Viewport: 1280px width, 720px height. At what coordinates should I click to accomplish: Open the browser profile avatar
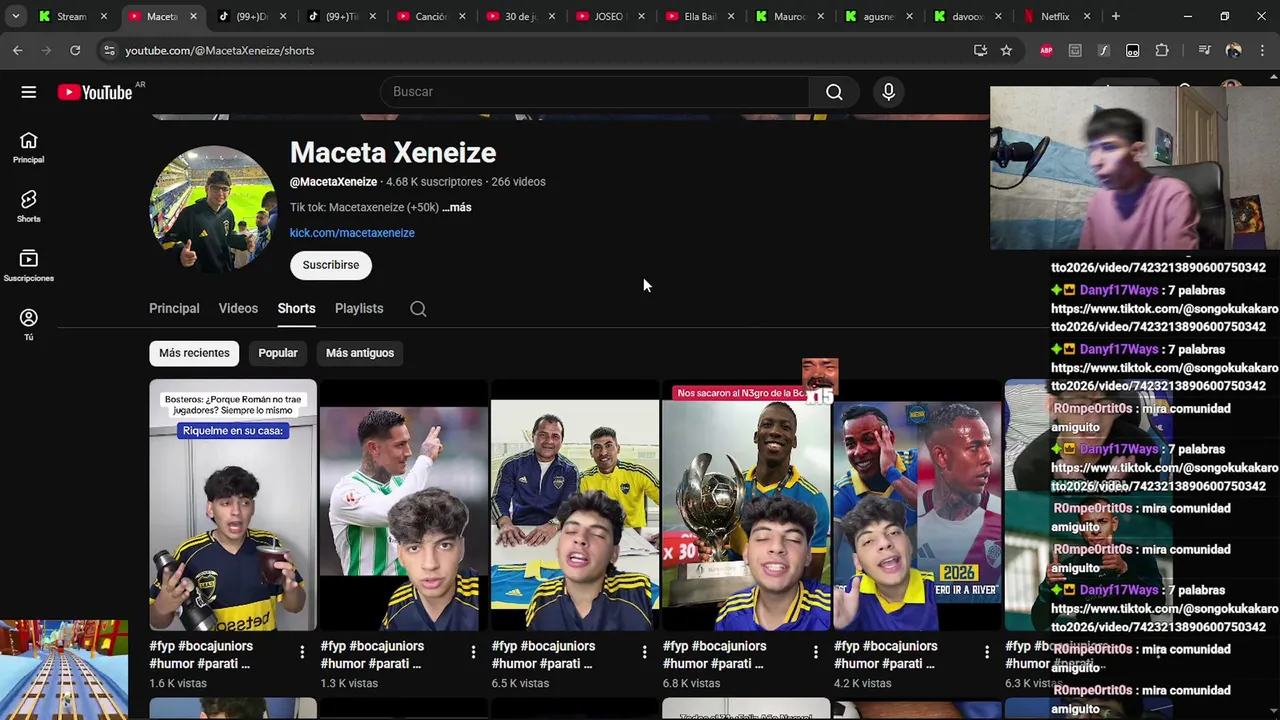(x=1233, y=50)
